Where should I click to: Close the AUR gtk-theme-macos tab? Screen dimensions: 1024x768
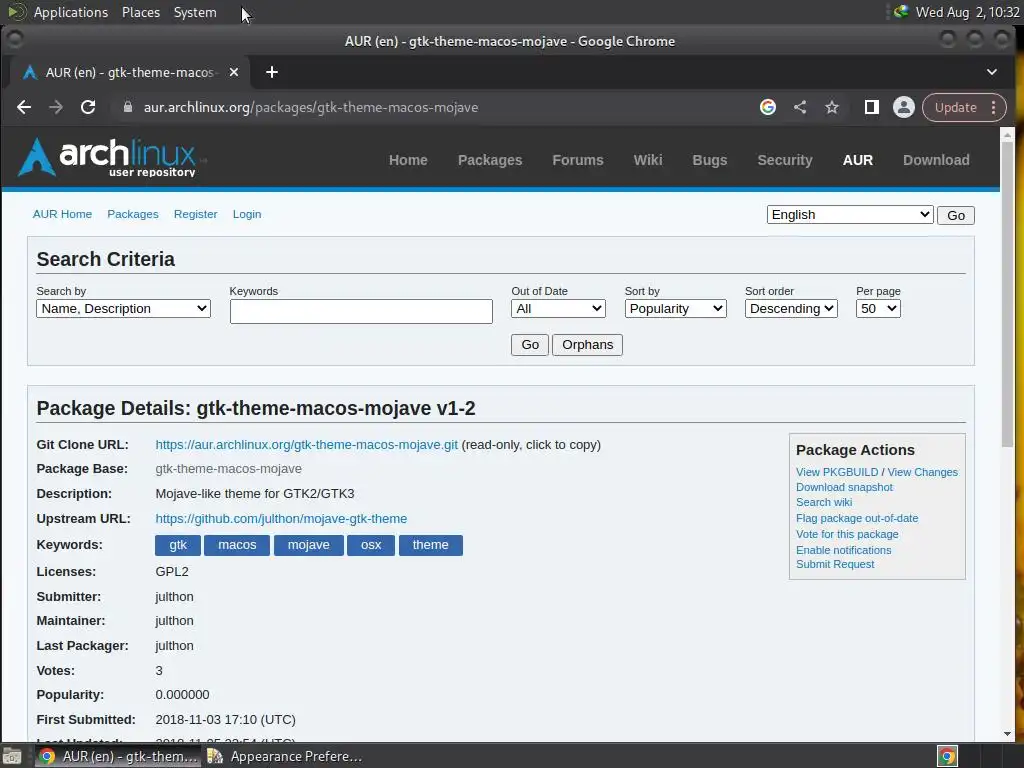click(234, 72)
